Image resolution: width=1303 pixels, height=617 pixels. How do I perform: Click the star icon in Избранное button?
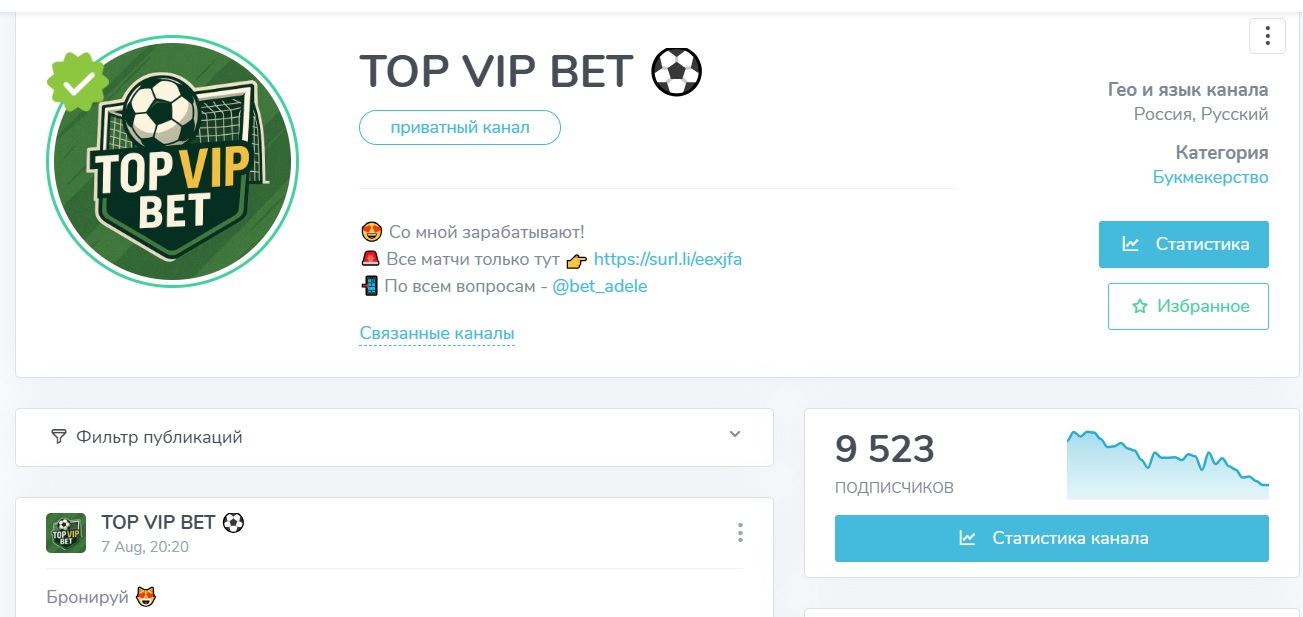click(1140, 306)
